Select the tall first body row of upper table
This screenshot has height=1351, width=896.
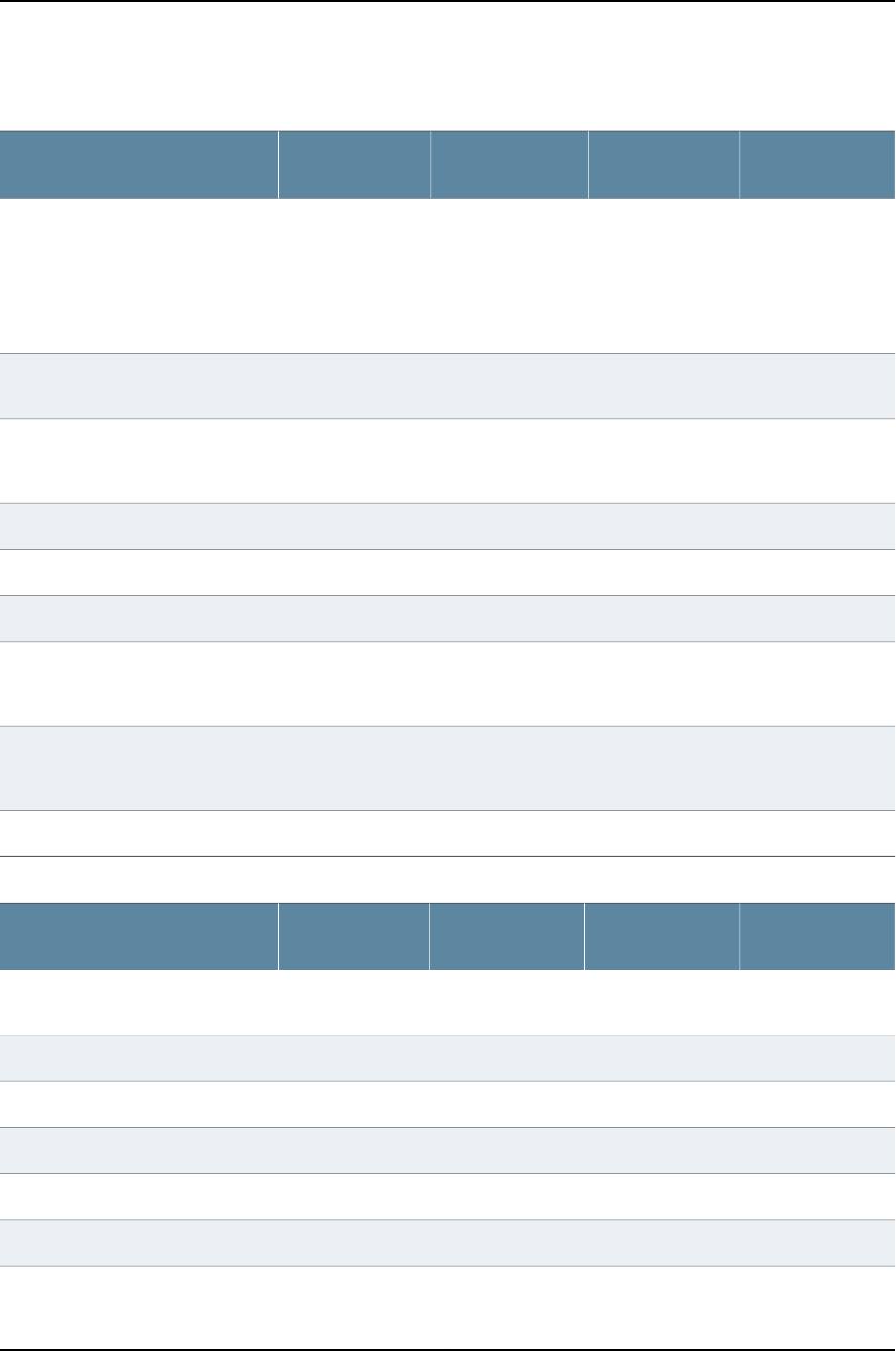click(448, 276)
